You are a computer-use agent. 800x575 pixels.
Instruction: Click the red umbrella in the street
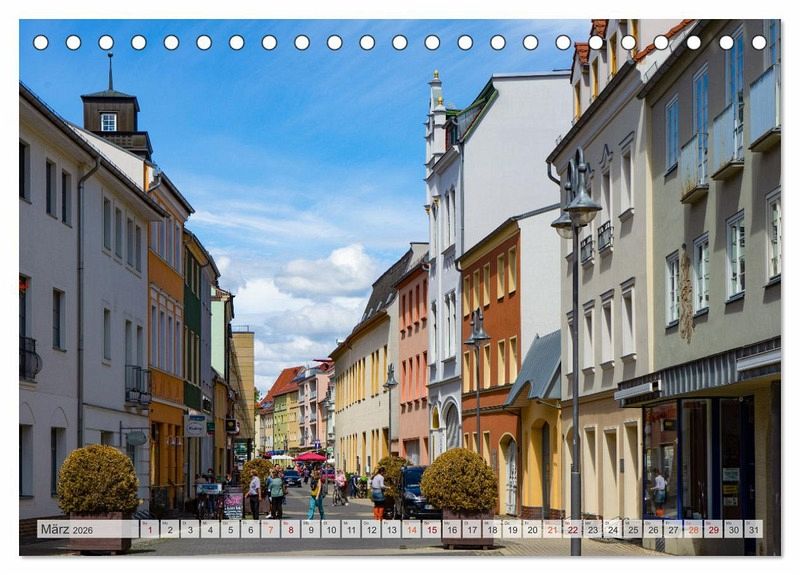[x=311, y=457]
